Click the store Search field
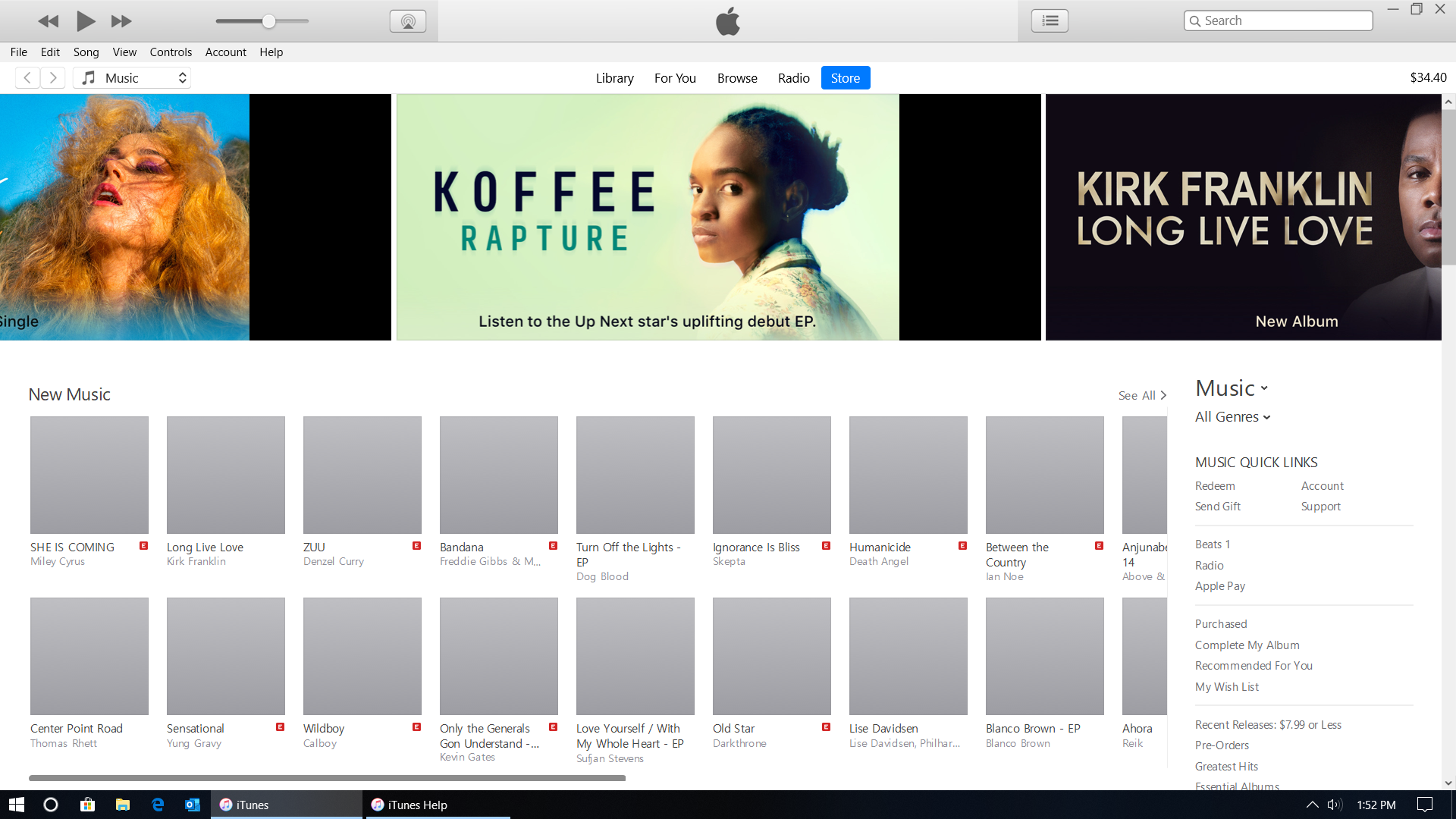Viewport: 1456px width, 819px height. (1282, 21)
